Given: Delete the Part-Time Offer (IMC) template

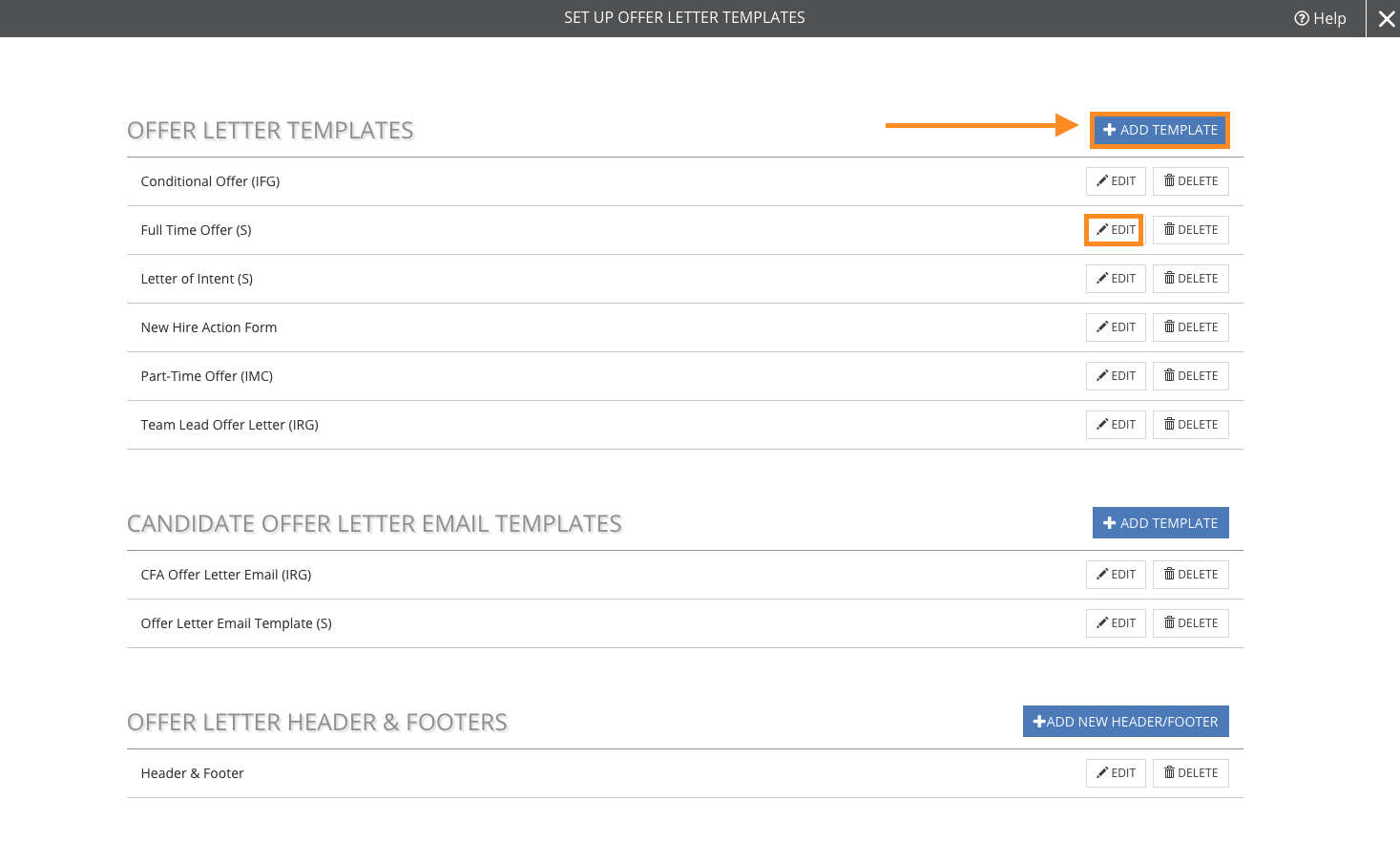Looking at the screenshot, I should (x=1190, y=376).
